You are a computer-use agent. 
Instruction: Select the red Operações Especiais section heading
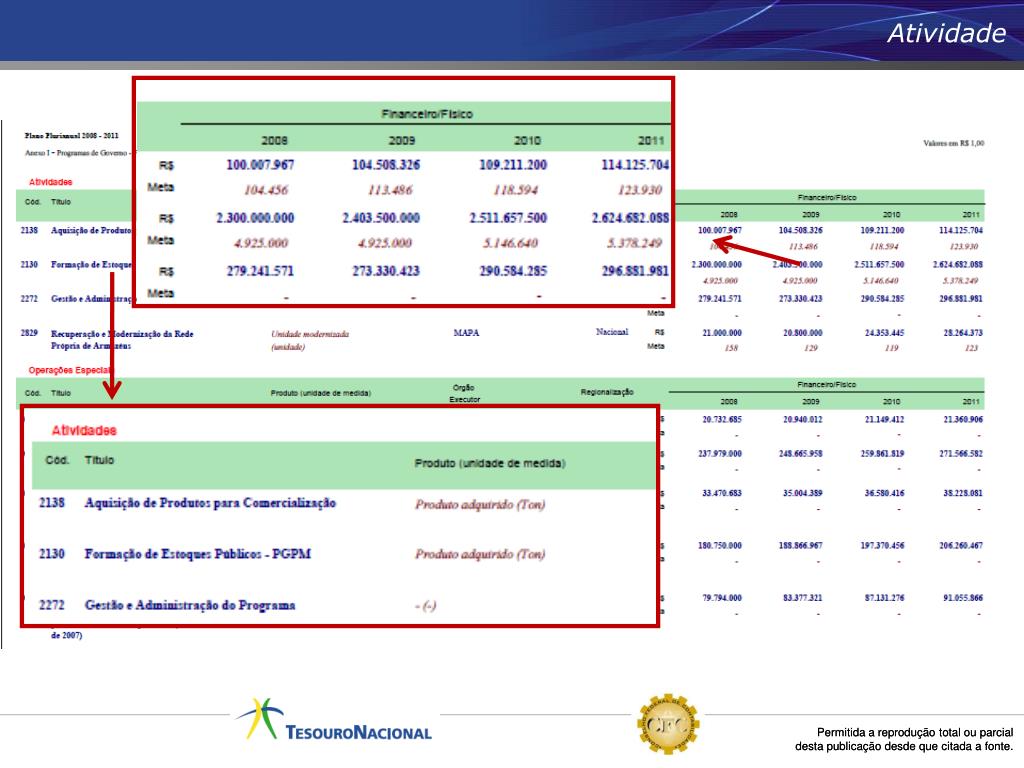[71, 370]
